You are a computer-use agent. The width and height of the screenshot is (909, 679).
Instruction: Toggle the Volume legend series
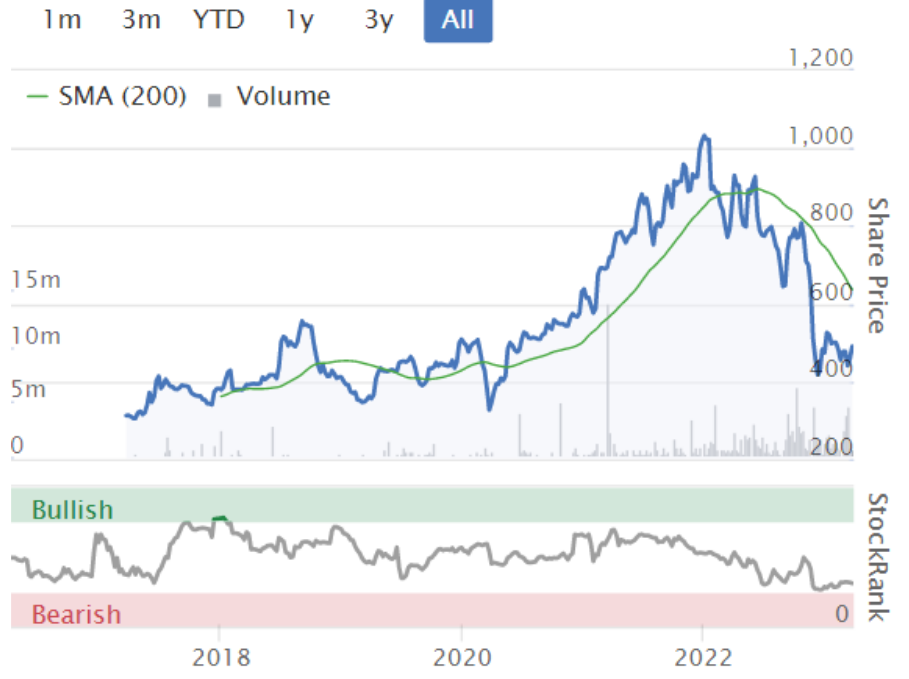coord(282,97)
